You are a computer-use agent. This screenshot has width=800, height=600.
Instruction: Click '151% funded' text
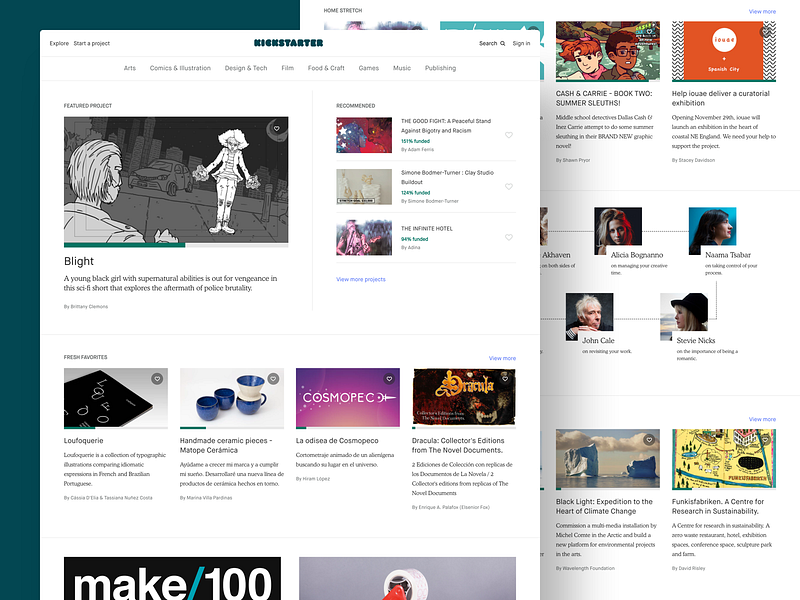pos(415,141)
